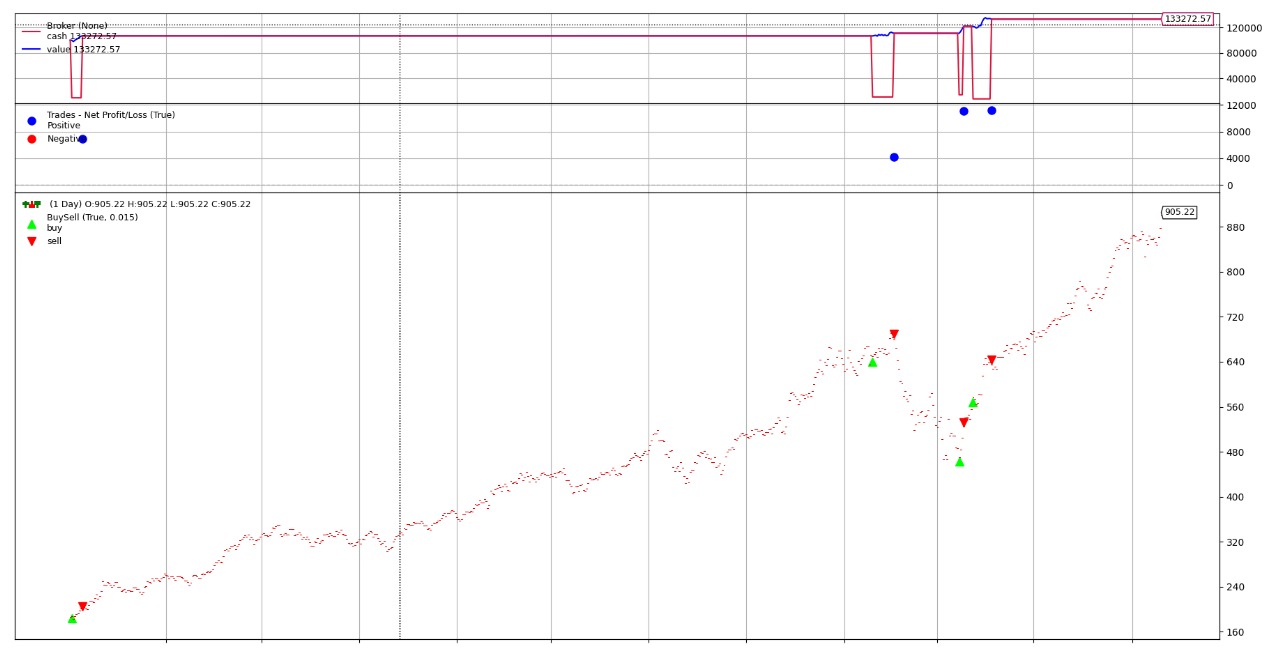Image resolution: width=1280 pixels, height=662 pixels.
Task: Select the trade profit dot near 4000
Action: click(x=894, y=157)
